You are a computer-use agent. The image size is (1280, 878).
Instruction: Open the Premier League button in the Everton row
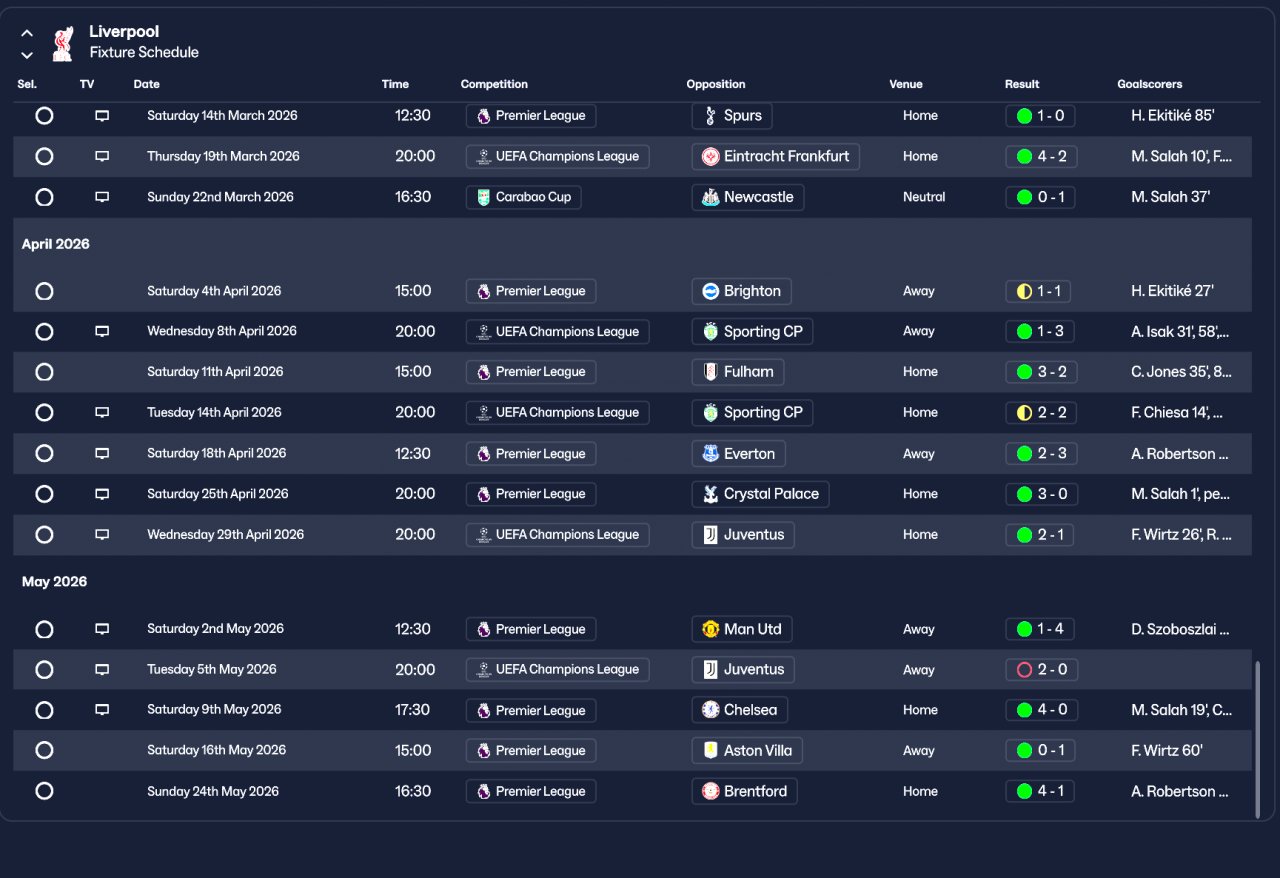click(531, 453)
